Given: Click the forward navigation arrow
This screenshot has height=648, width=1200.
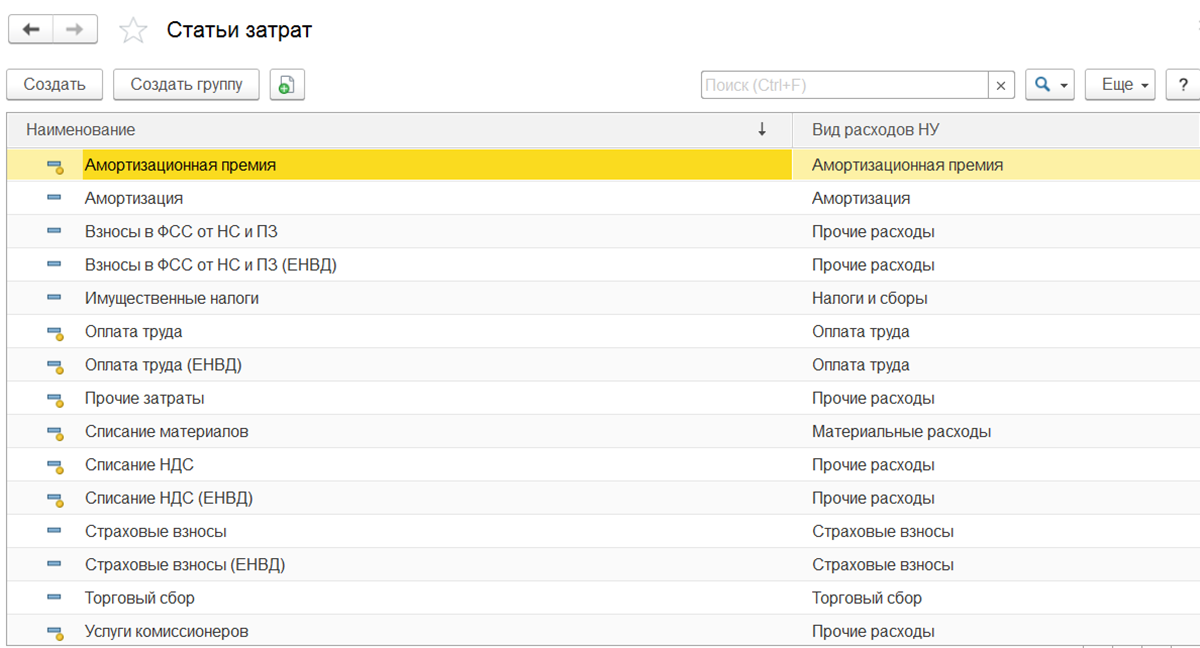Looking at the screenshot, I should [x=75, y=30].
